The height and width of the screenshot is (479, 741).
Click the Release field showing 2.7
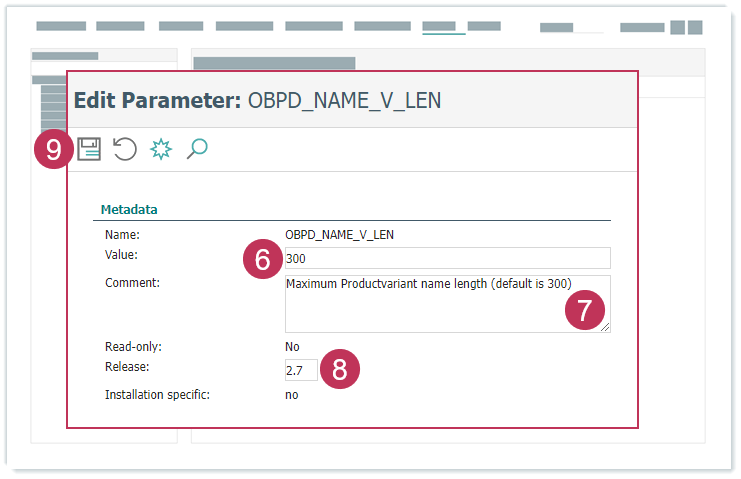tap(300, 370)
